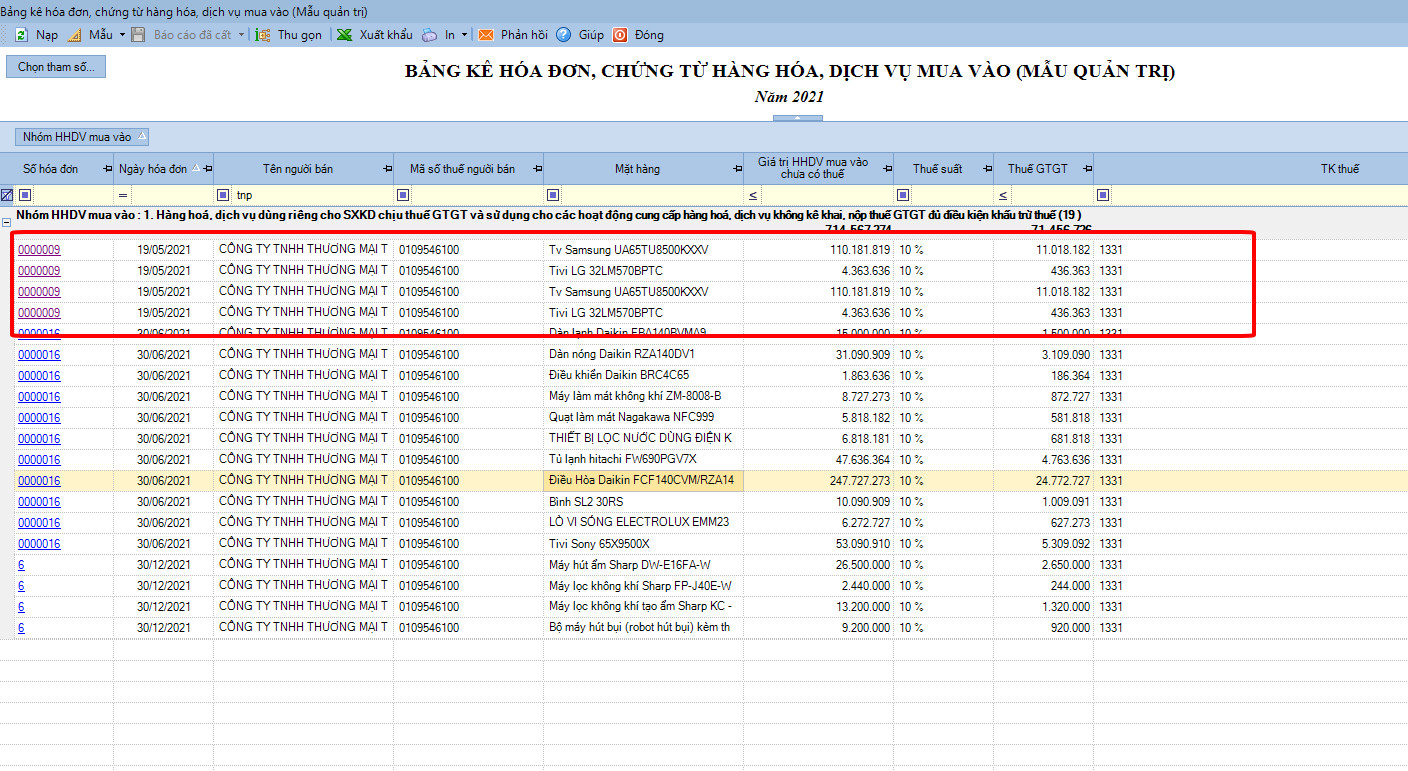The width and height of the screenshot is (1408, 771).
Task: Send feedback via Phản hồi envelope icon
Action: 486,35
